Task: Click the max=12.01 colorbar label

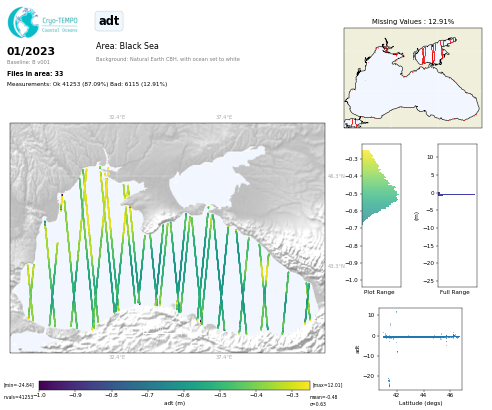Action: (x=327, y=385)
